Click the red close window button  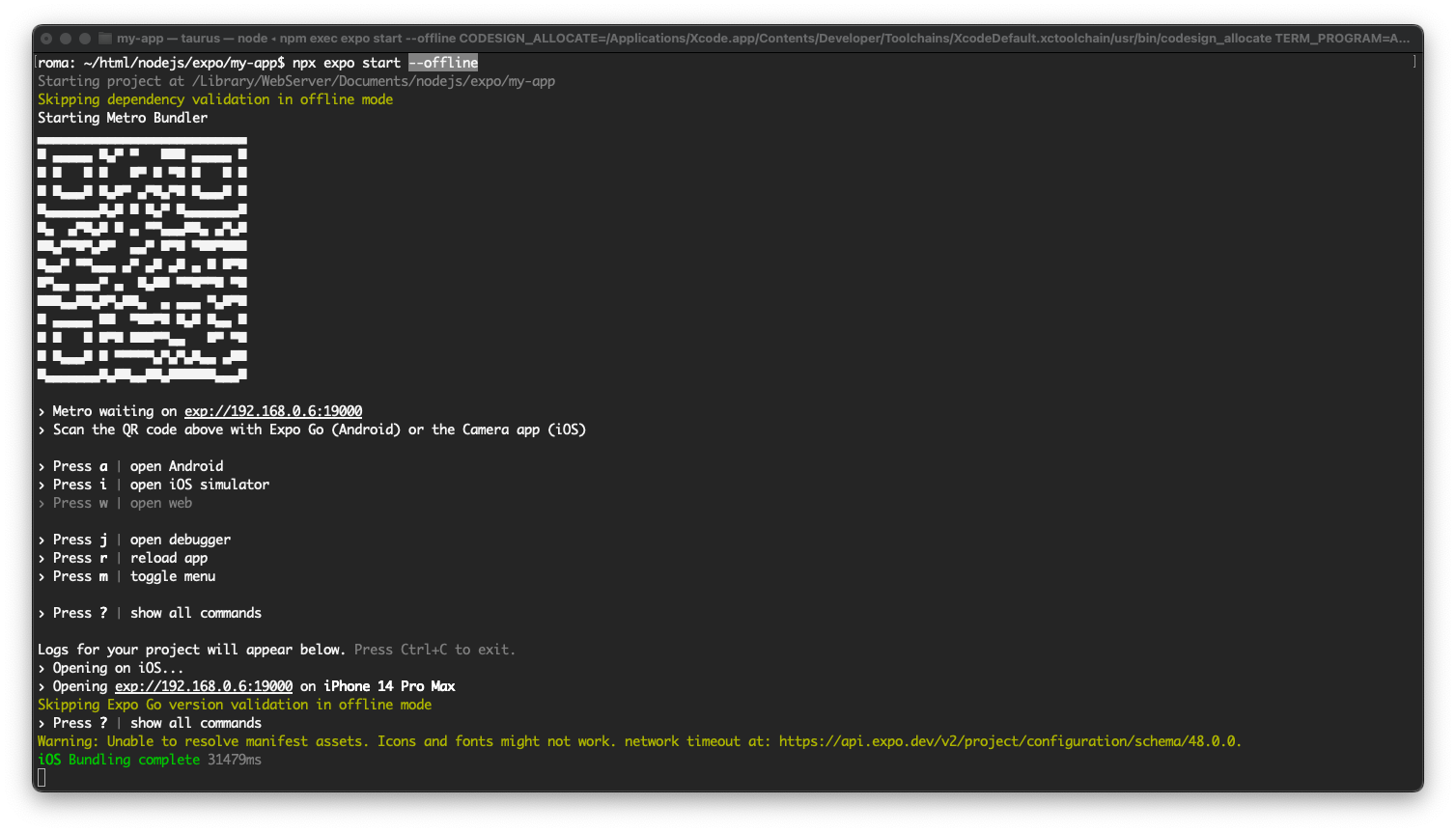click(46, 39)
